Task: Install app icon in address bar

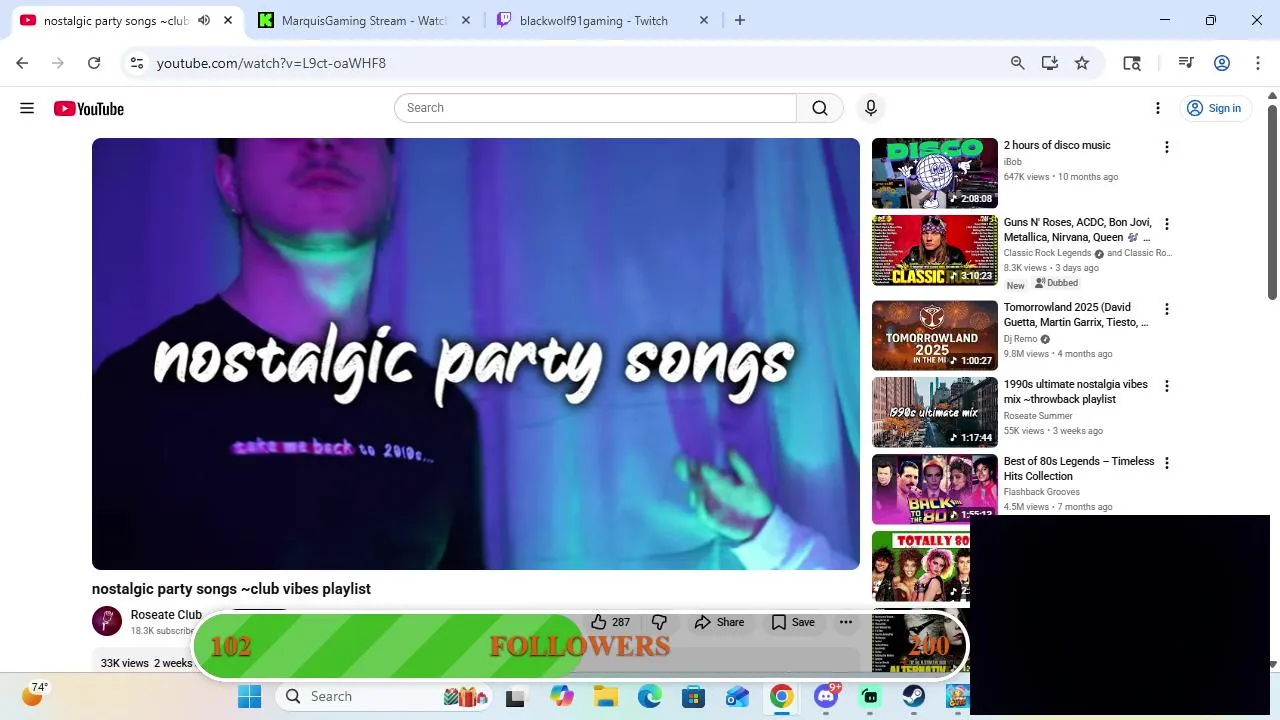Action: click(1049, 63)
